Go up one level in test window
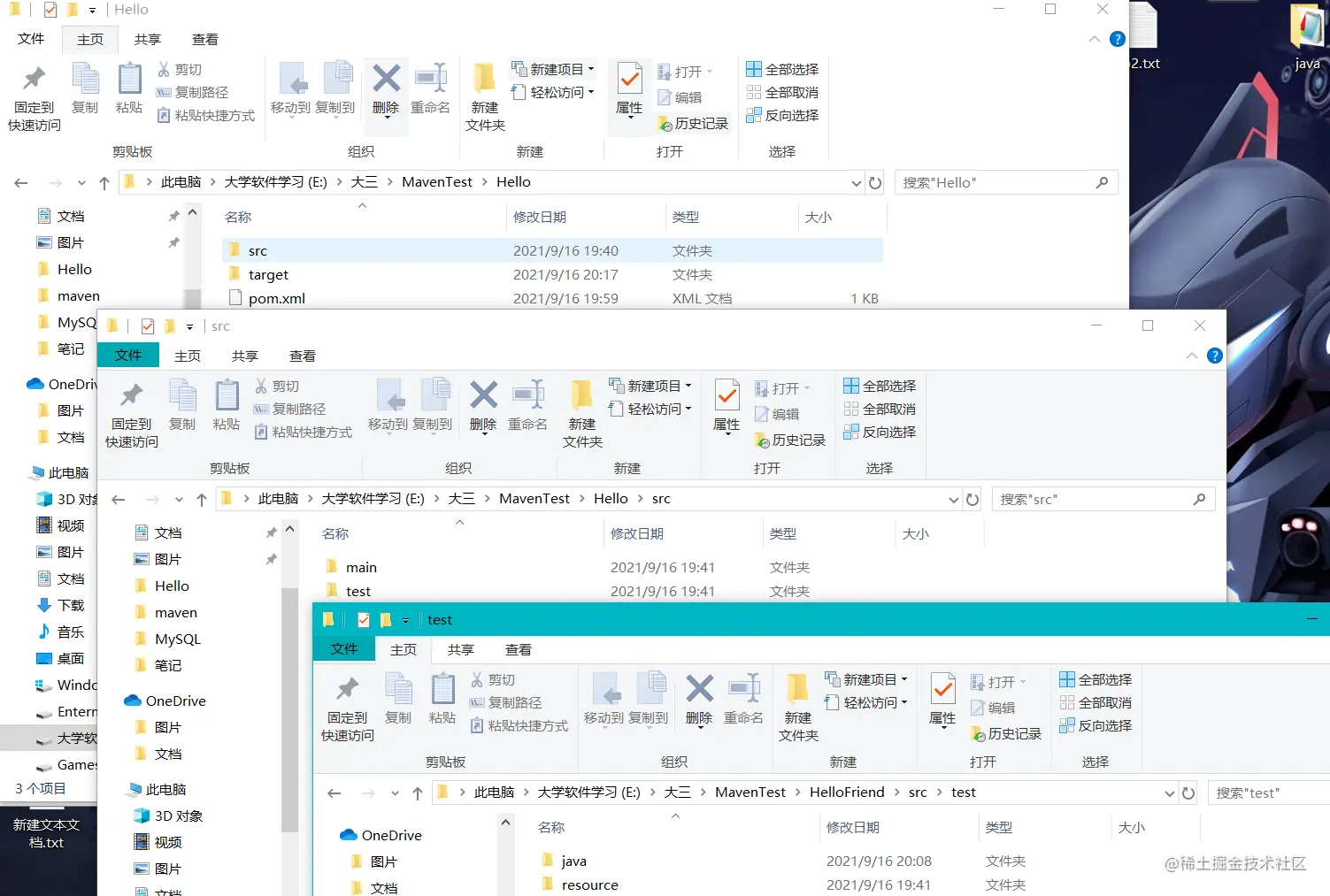 (x=418, y=793)
